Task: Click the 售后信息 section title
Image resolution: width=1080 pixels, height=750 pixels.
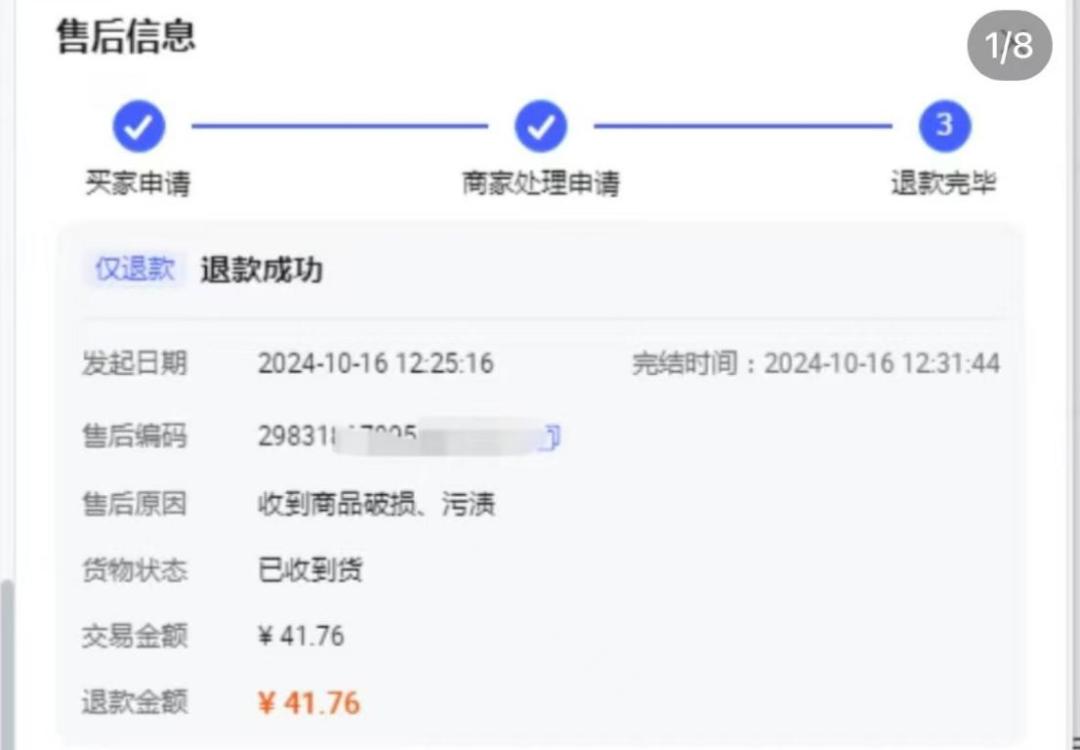Action: 126,37
